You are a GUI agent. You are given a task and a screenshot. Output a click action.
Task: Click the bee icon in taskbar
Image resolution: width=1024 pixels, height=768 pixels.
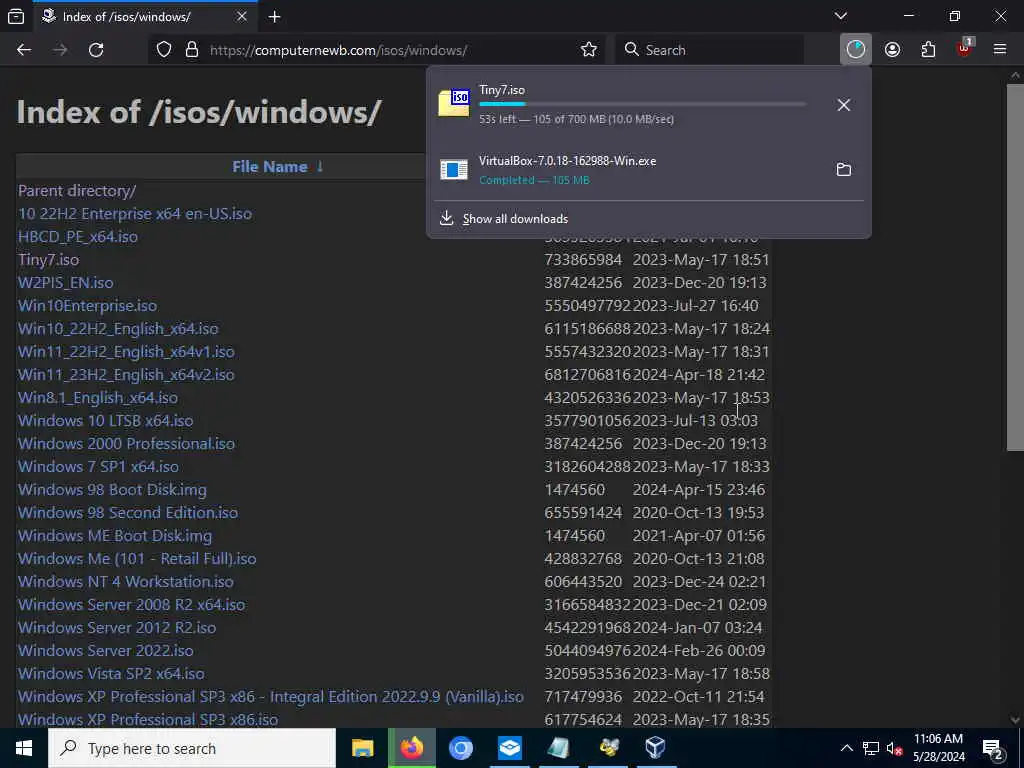coord(607,748)
